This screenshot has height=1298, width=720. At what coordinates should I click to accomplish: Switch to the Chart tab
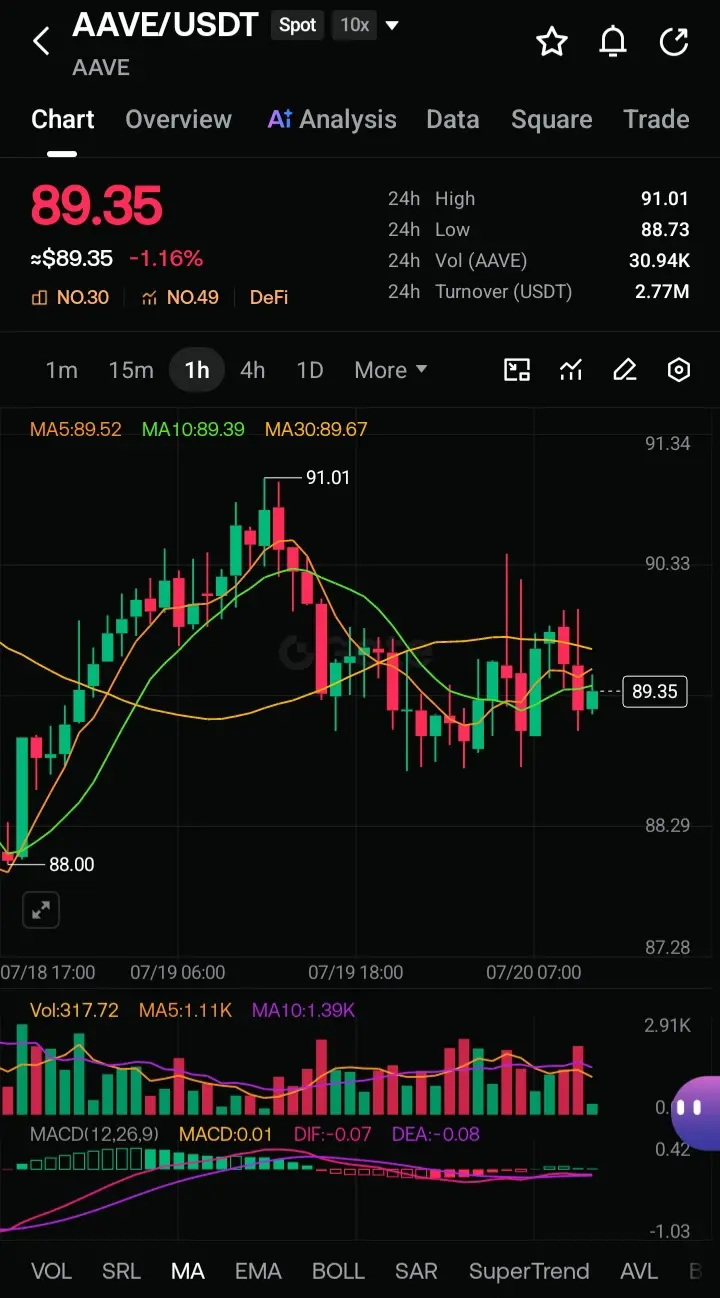point(62,119)
